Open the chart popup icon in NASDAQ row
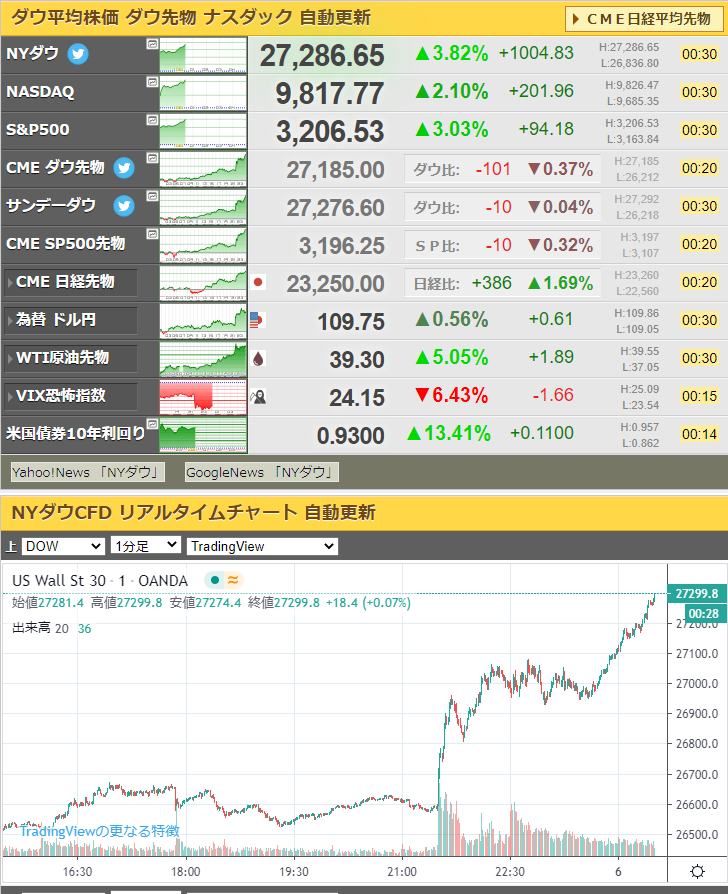The image size is (728, 894). coord(152,82)
